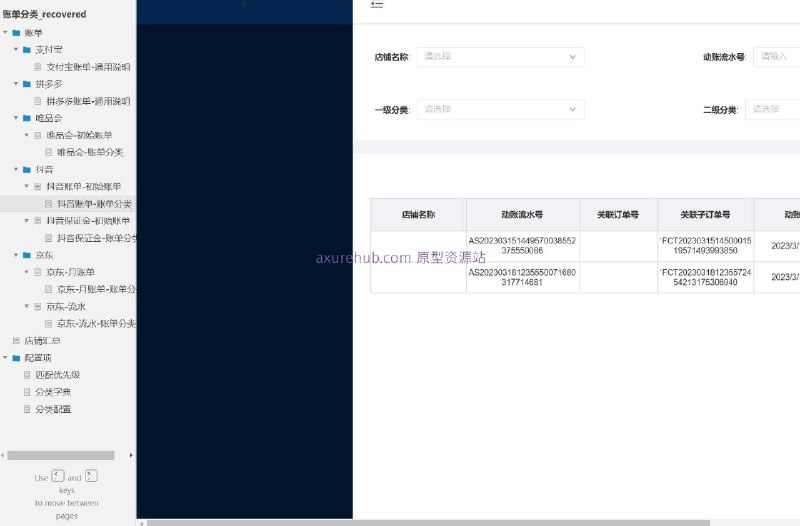
Task: Collapse the 配置项 folder arrow
Action: (6, 358)
